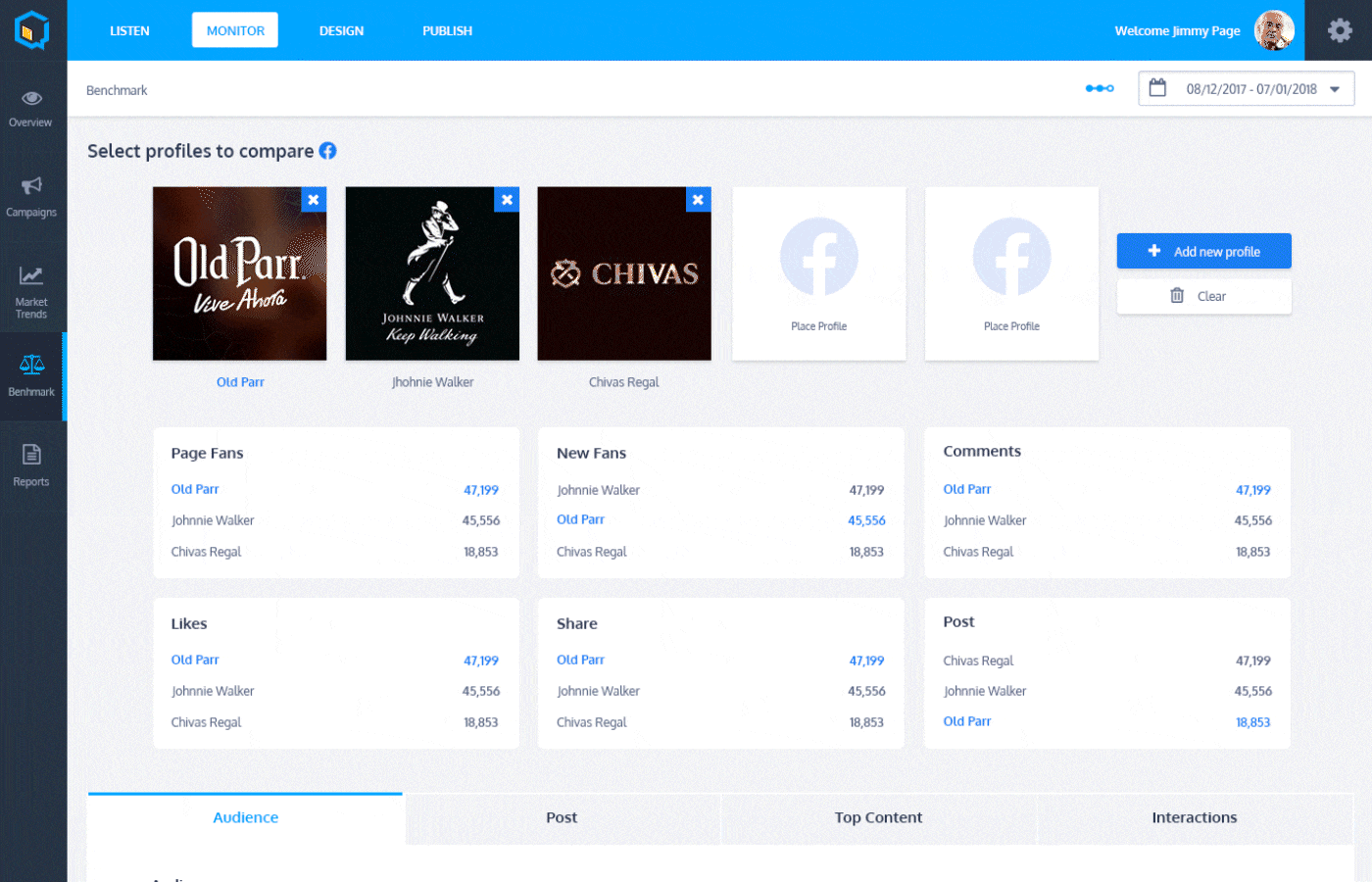The height and width of the screenshot is (882, 1372).
Task: Click Jhohnie Walker label under thumbnail
Action: pos(432,382)
